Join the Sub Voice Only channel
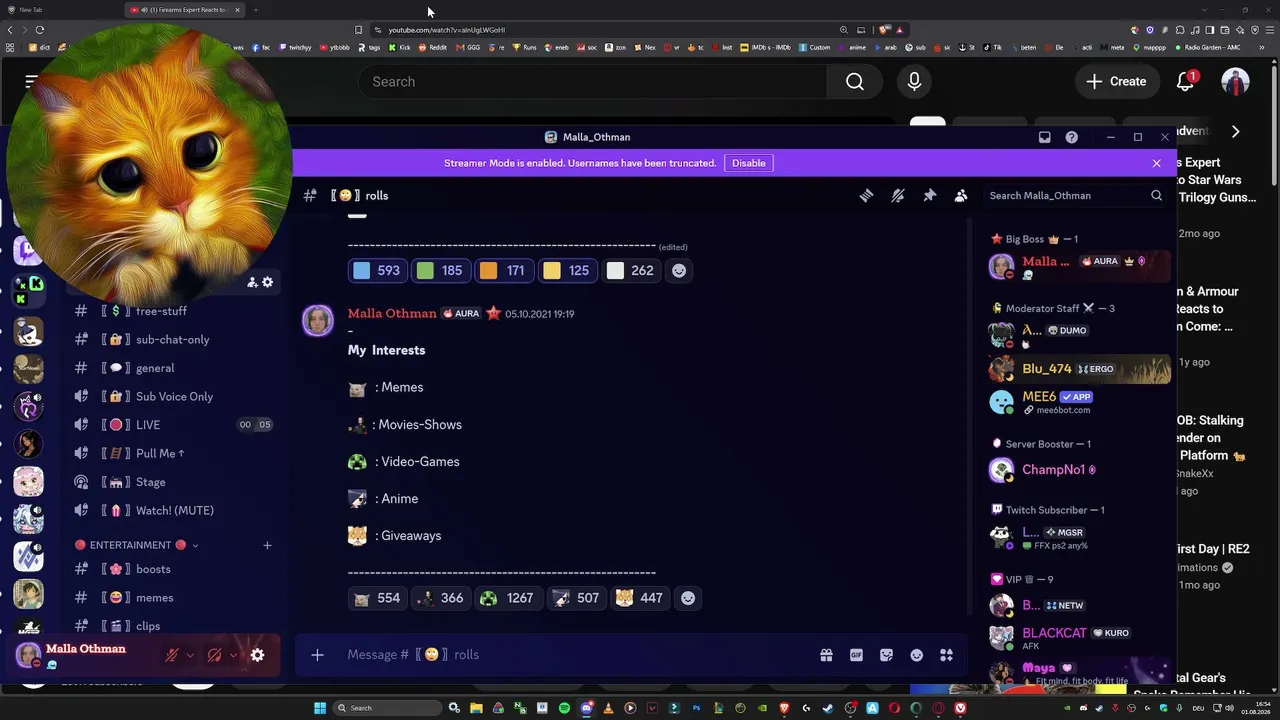This screenshot has height=720, width=1280. click(x=176, y=397)
